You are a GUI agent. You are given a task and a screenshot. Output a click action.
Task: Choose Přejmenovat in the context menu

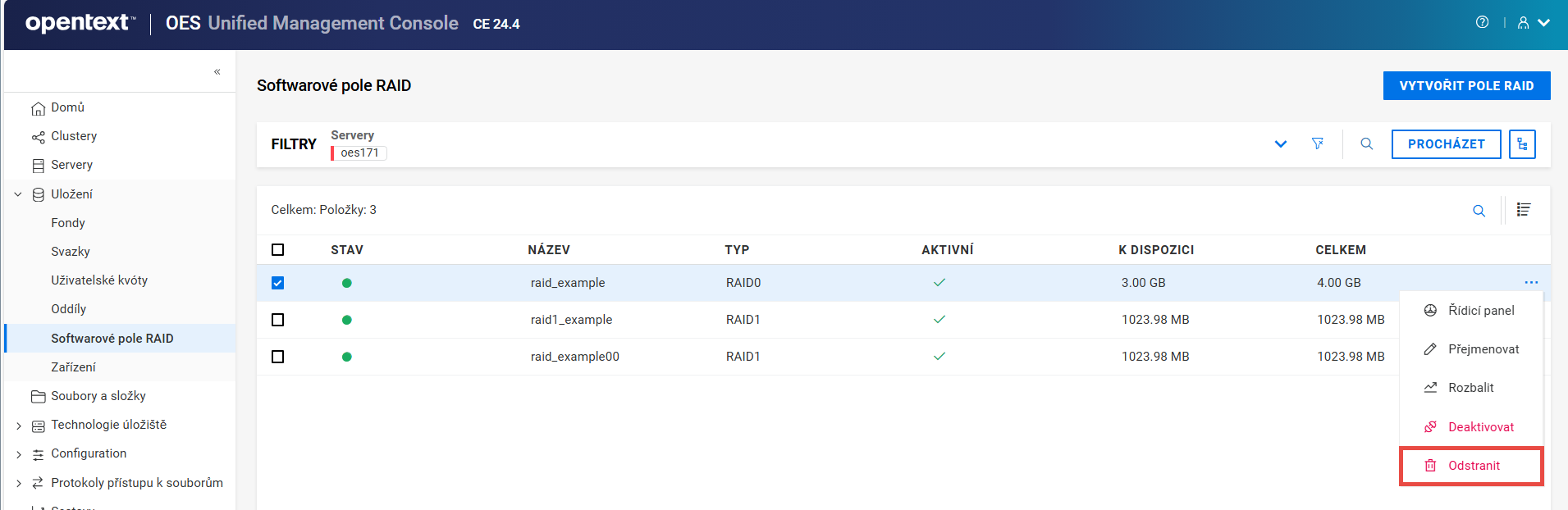1483,349
